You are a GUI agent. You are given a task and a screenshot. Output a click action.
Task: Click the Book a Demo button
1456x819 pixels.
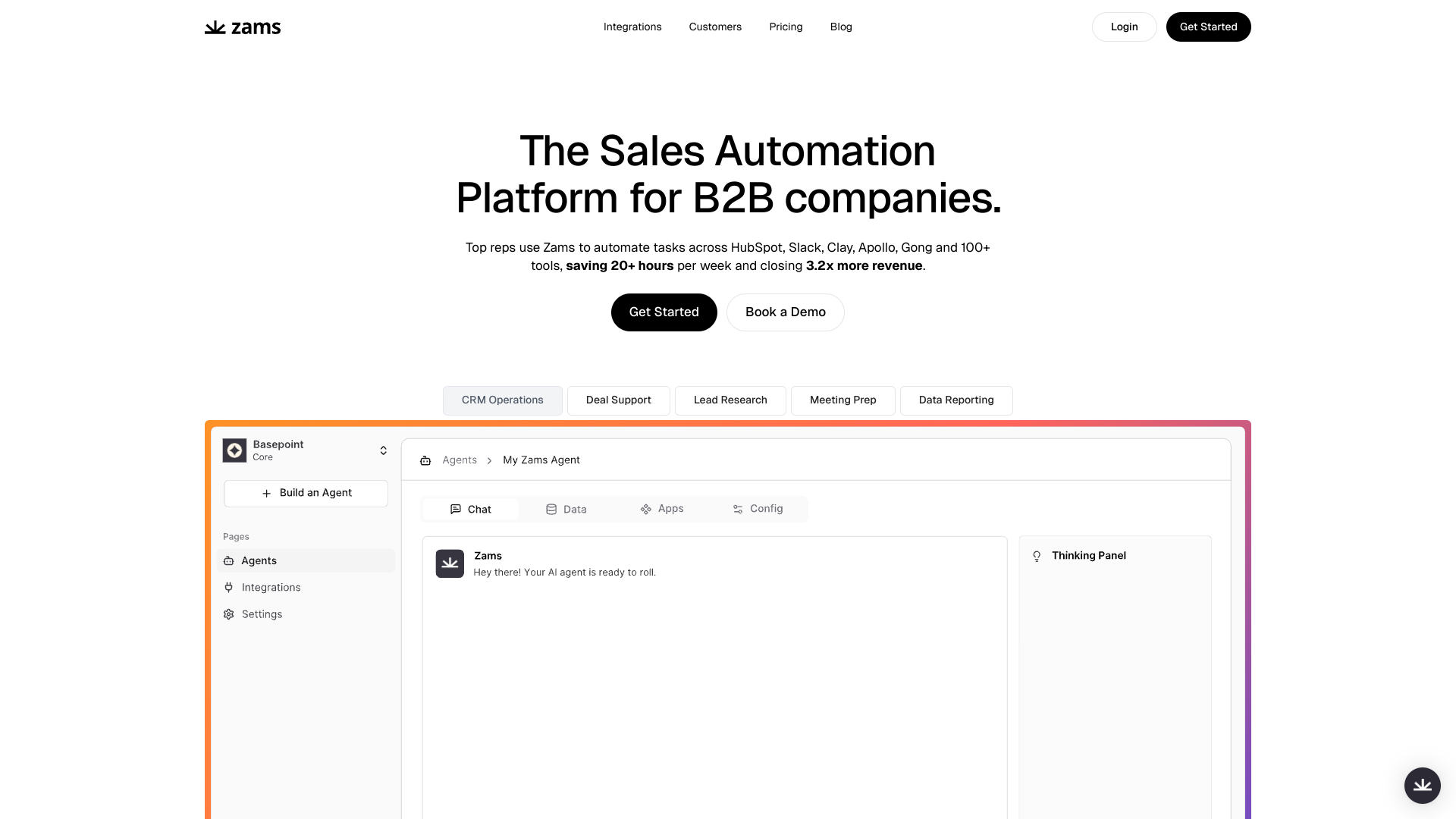(785, 312)
